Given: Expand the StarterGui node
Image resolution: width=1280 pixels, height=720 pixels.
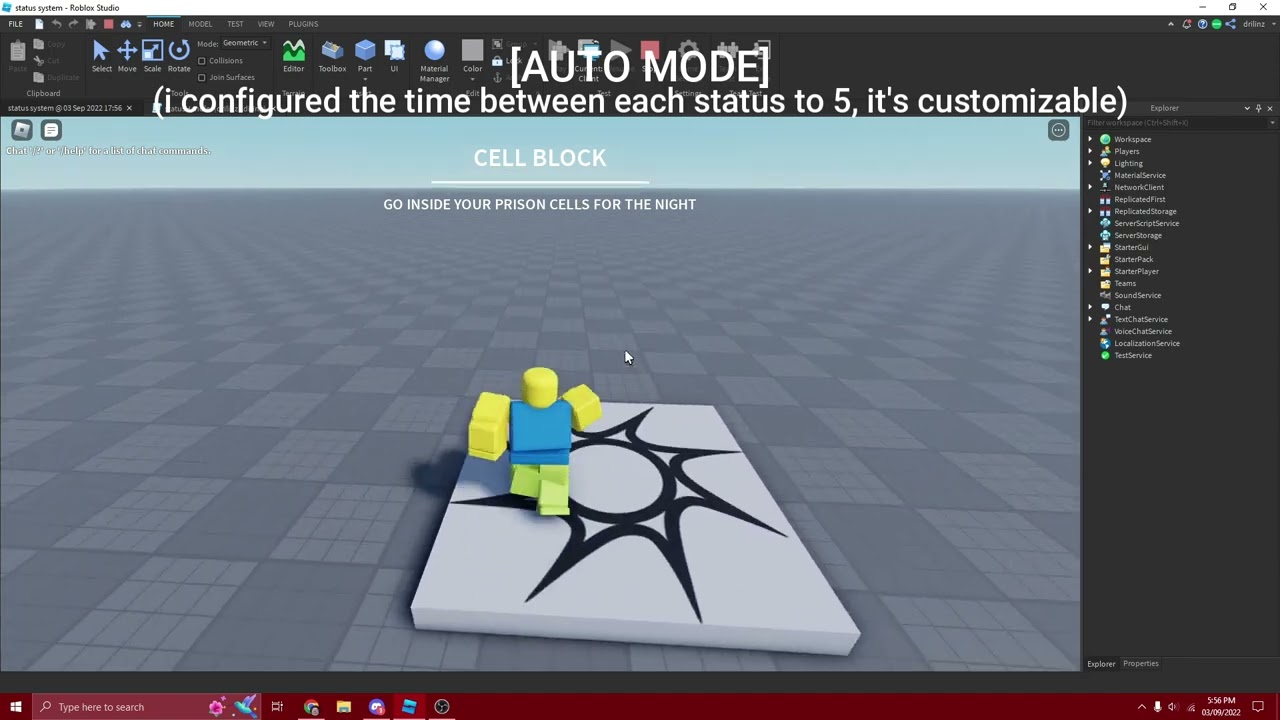Looking at the screenshot, I should (x=1091, y=247).
